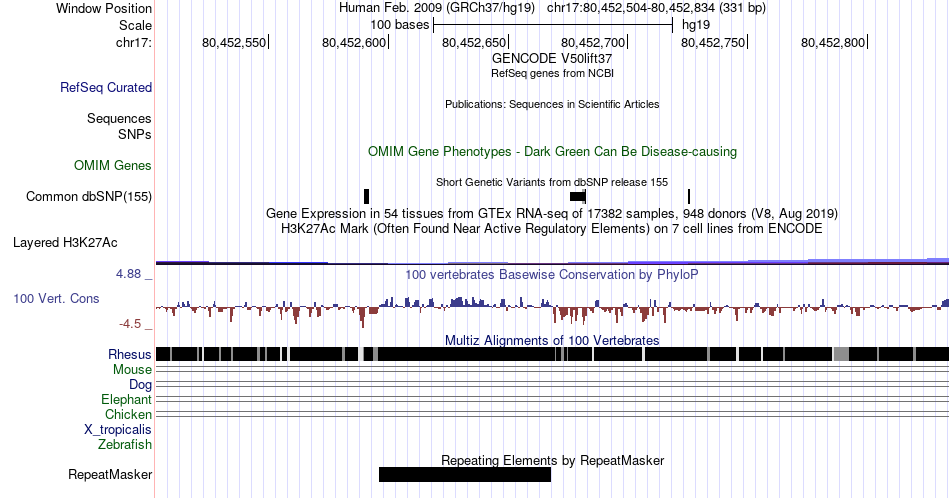Image resolution: width=950 pixels, height=498 pixels.
Task: Click the Sequences track label
Action: coord(119,119)
